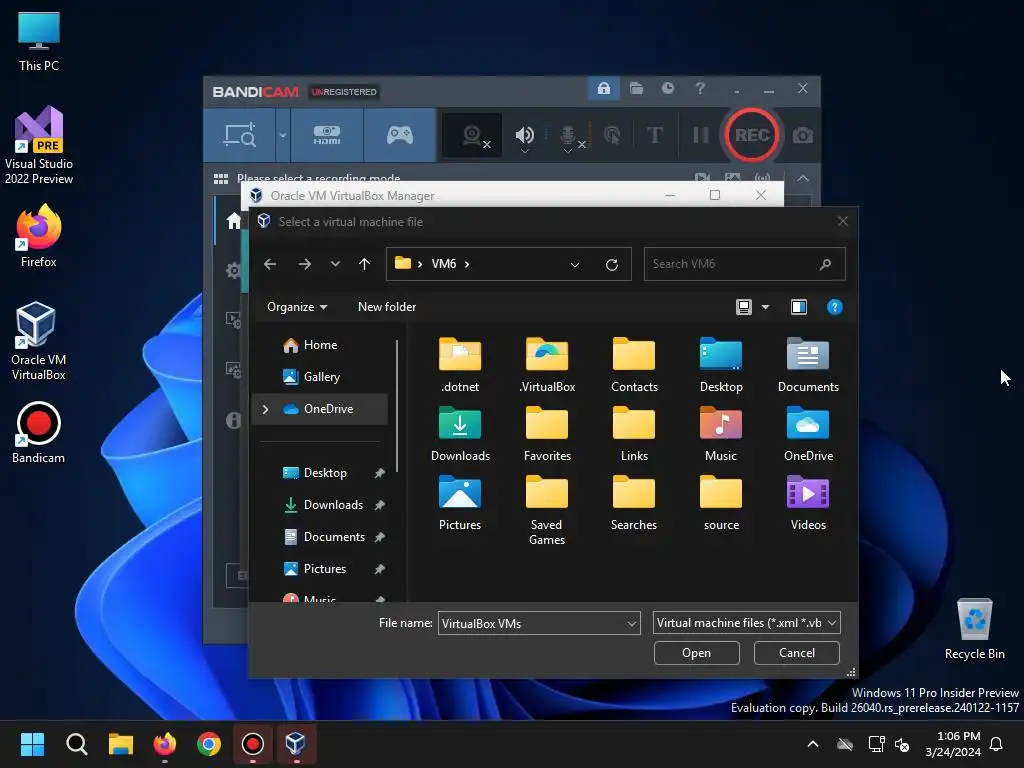Open Bandicam Home tab icon
Image resolution: width=1024 pixels, height=768 pixels.
[233, 221]
